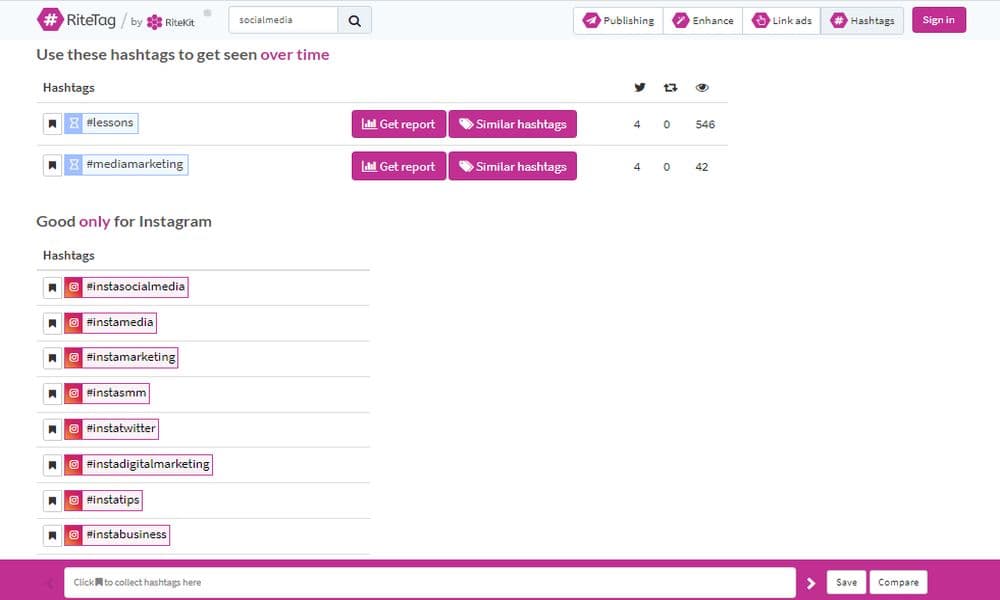Click the #instasmm Instagram tag
This screenshot has width=1000, height=600.
107,393
